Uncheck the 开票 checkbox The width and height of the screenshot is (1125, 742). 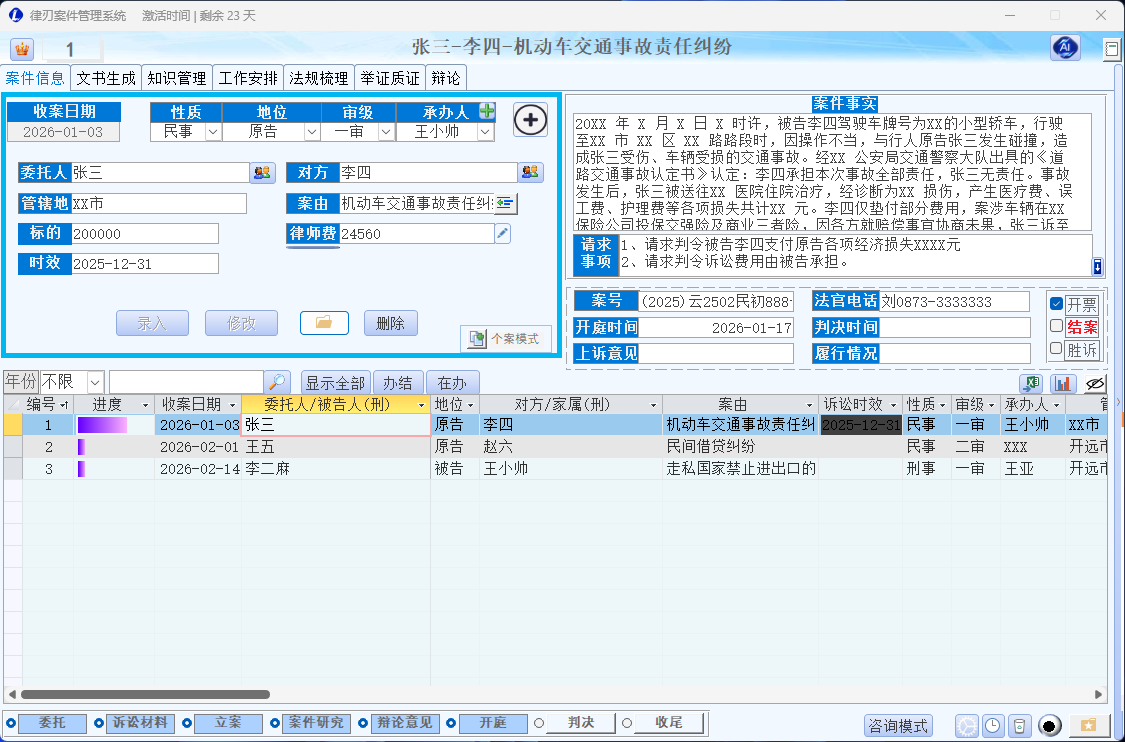click(x=1056, y=304)
